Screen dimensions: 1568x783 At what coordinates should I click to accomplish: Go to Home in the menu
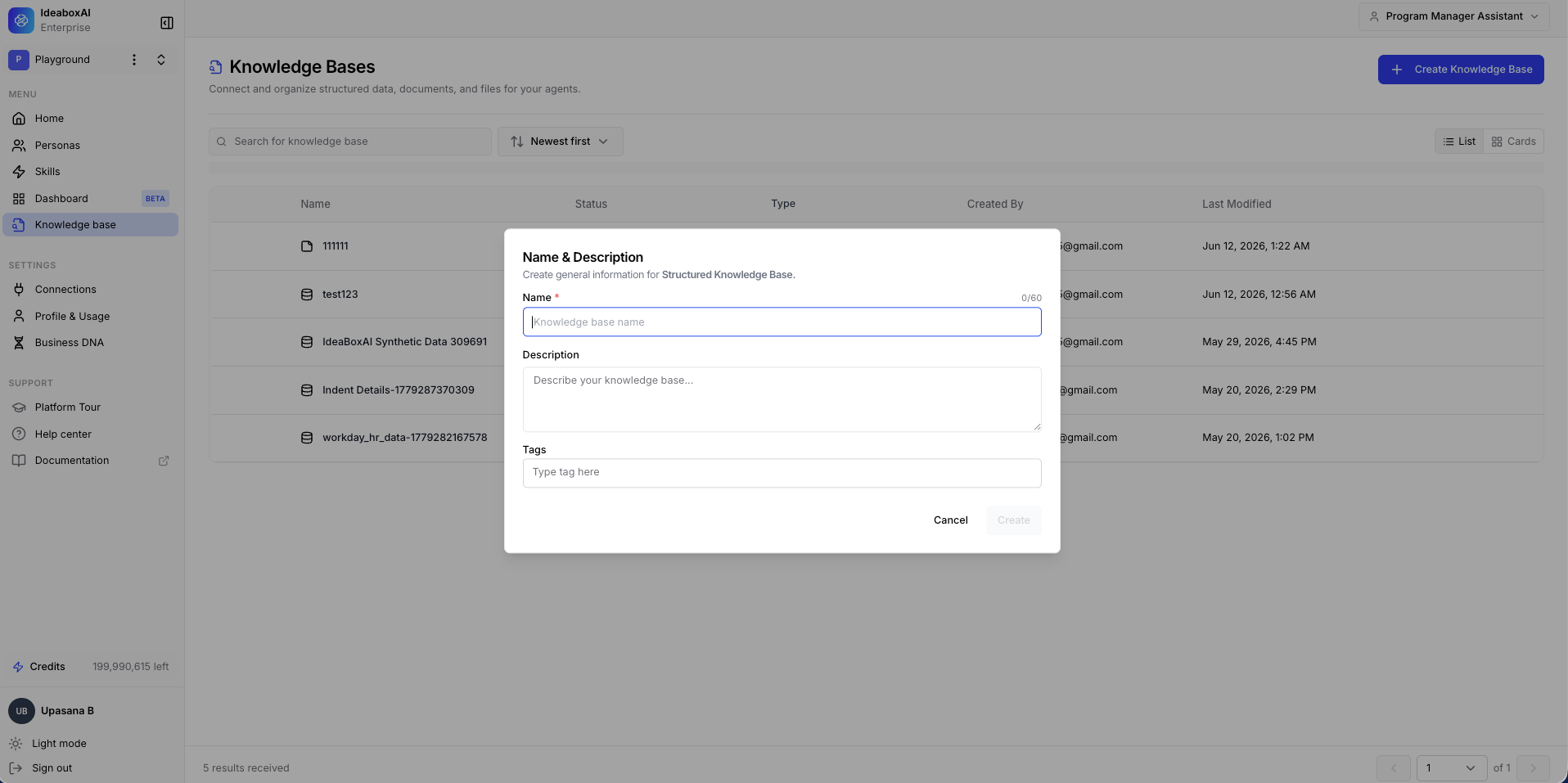coord(91,119)
